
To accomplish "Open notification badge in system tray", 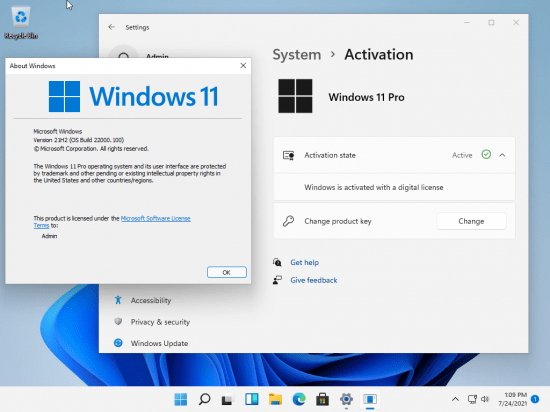I will (535, 399).
